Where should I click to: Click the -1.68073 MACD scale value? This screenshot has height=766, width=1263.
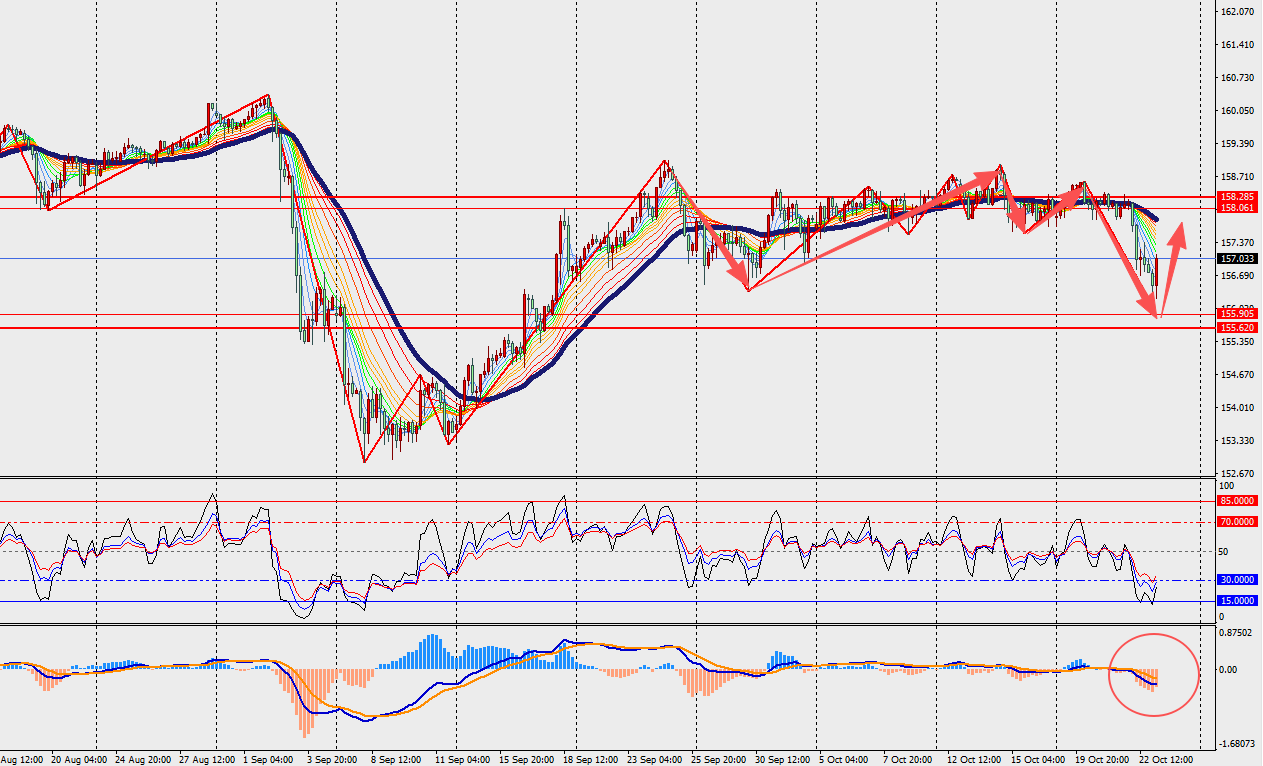tap(1237, 744)
